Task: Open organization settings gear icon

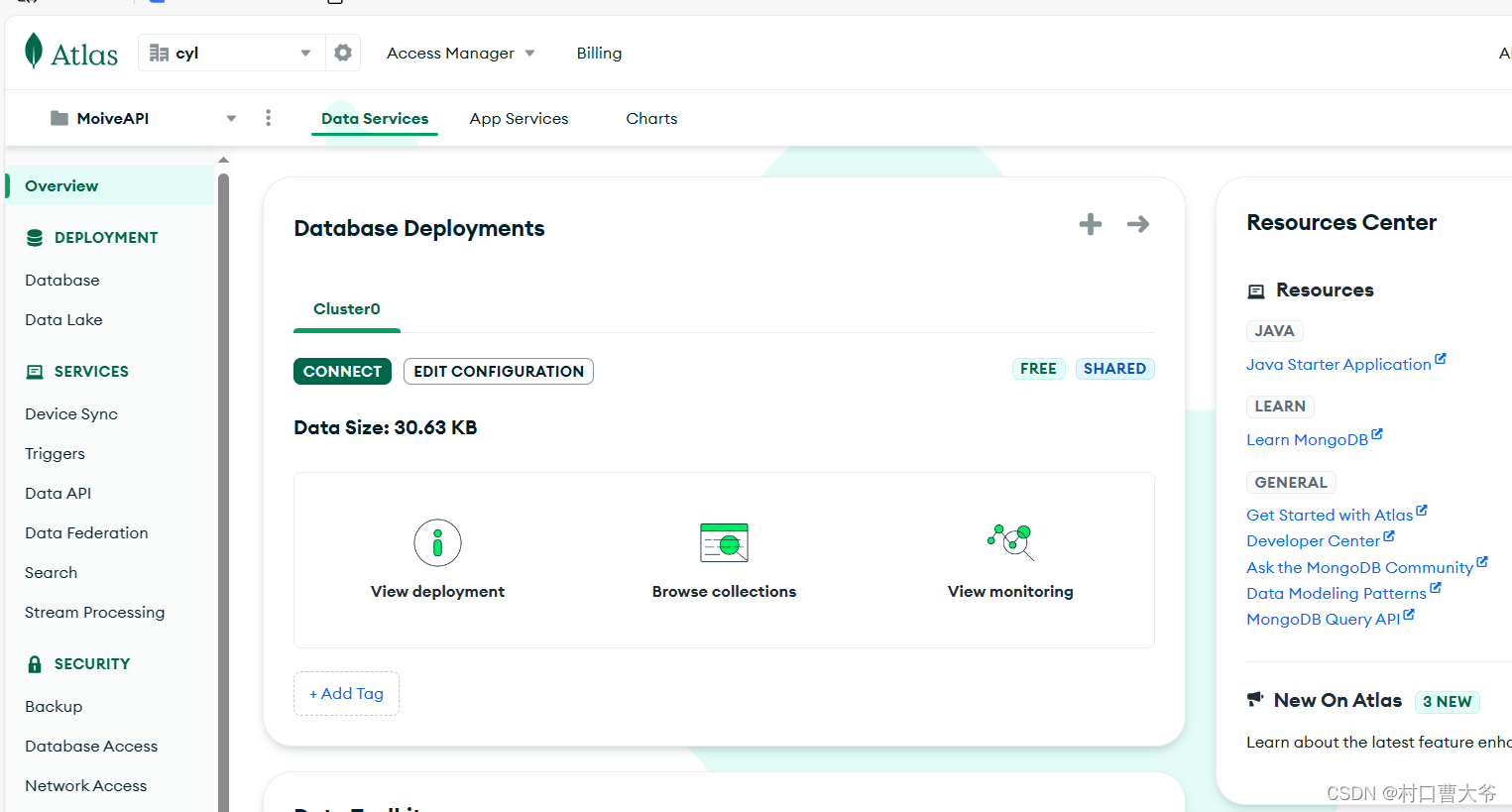Action: coord(343,53)
